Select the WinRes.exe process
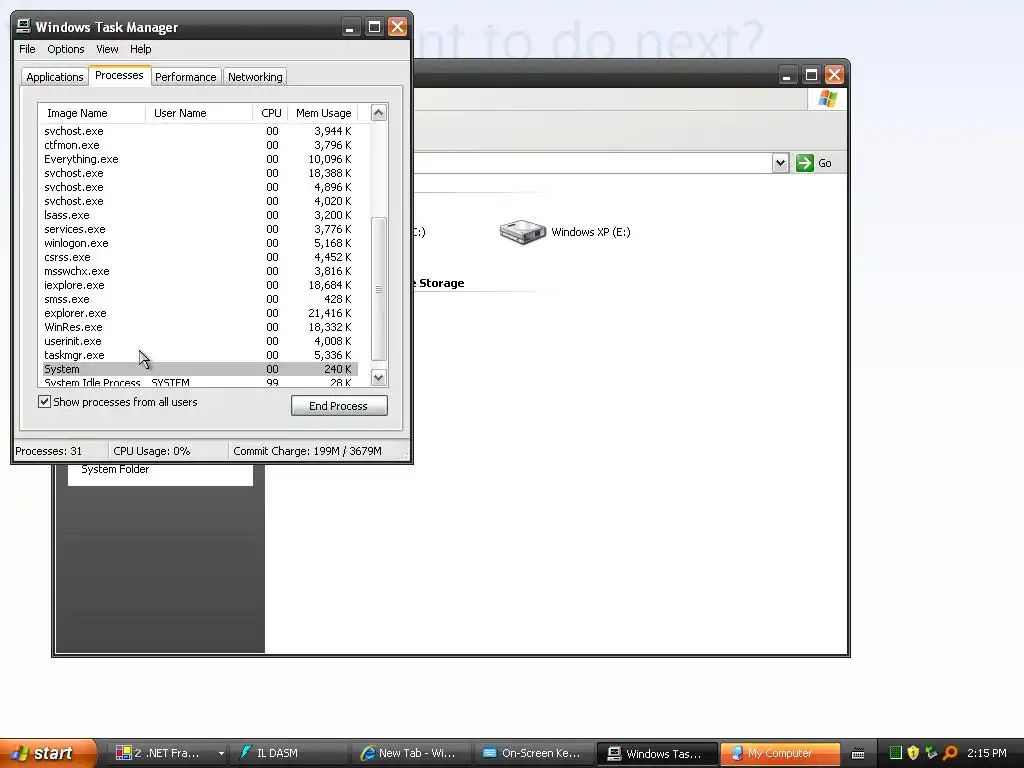The width and height of the screenshot is (1024, 768). (x=200, y=327)
